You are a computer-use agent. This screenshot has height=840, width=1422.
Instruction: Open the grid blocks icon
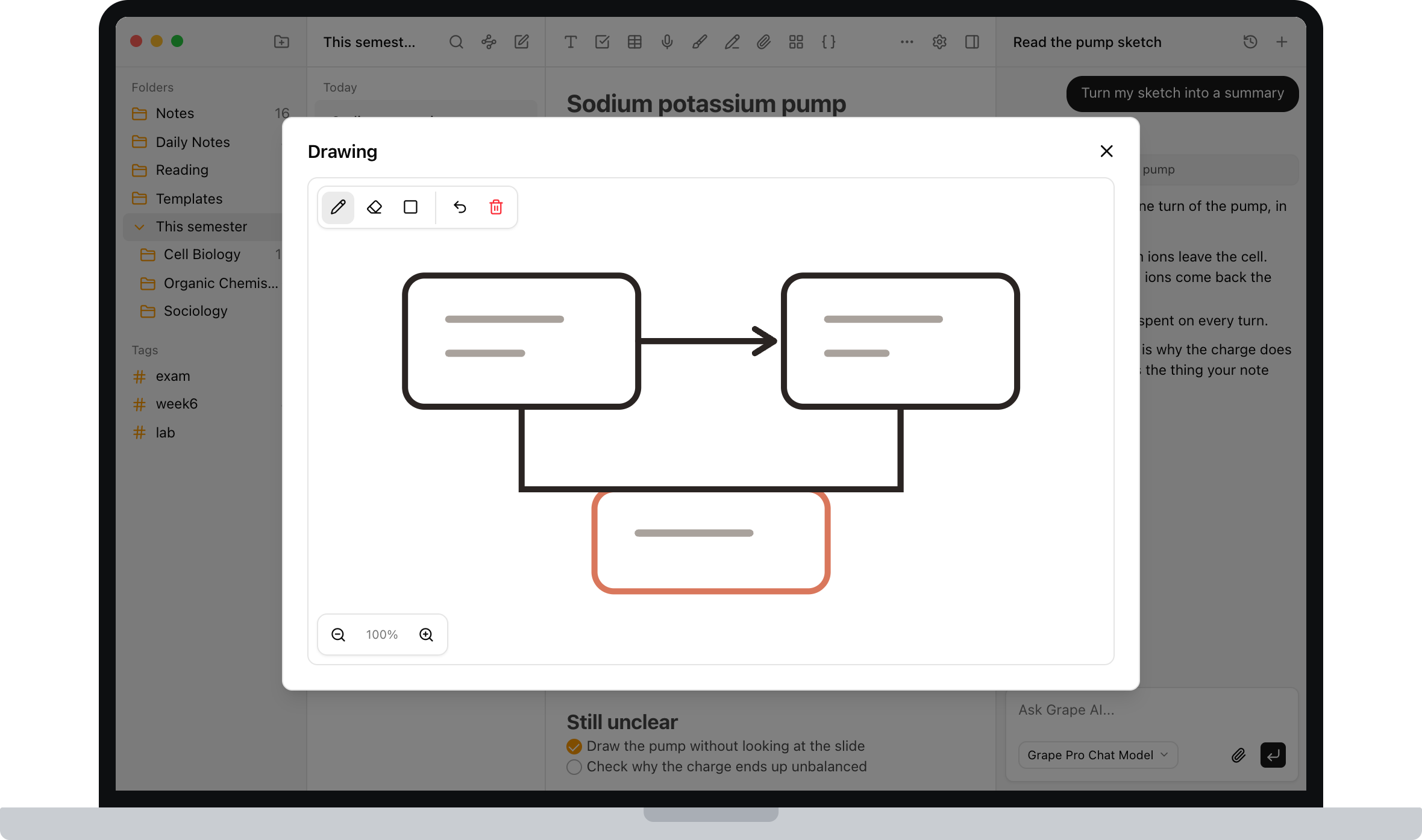(796, 42)
